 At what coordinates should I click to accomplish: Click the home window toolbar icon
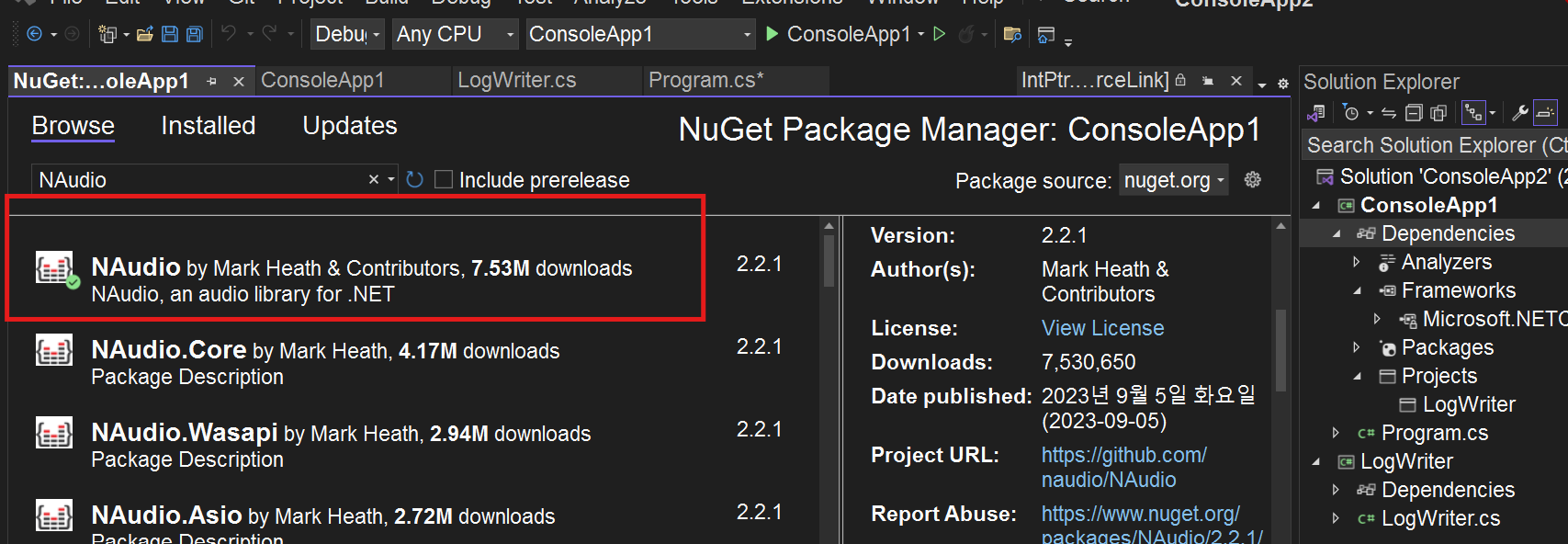[1045, 35]
